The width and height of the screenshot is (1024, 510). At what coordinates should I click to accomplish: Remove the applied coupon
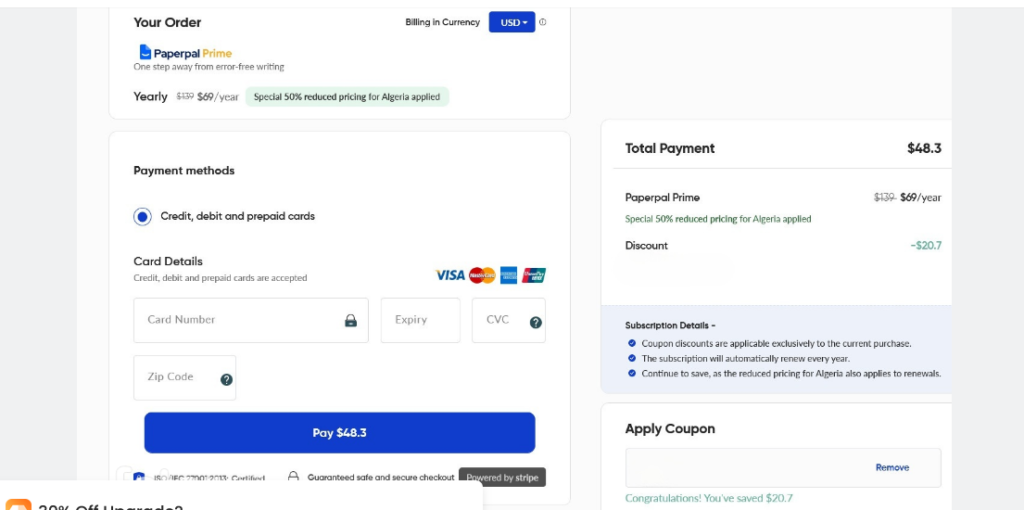892,467
